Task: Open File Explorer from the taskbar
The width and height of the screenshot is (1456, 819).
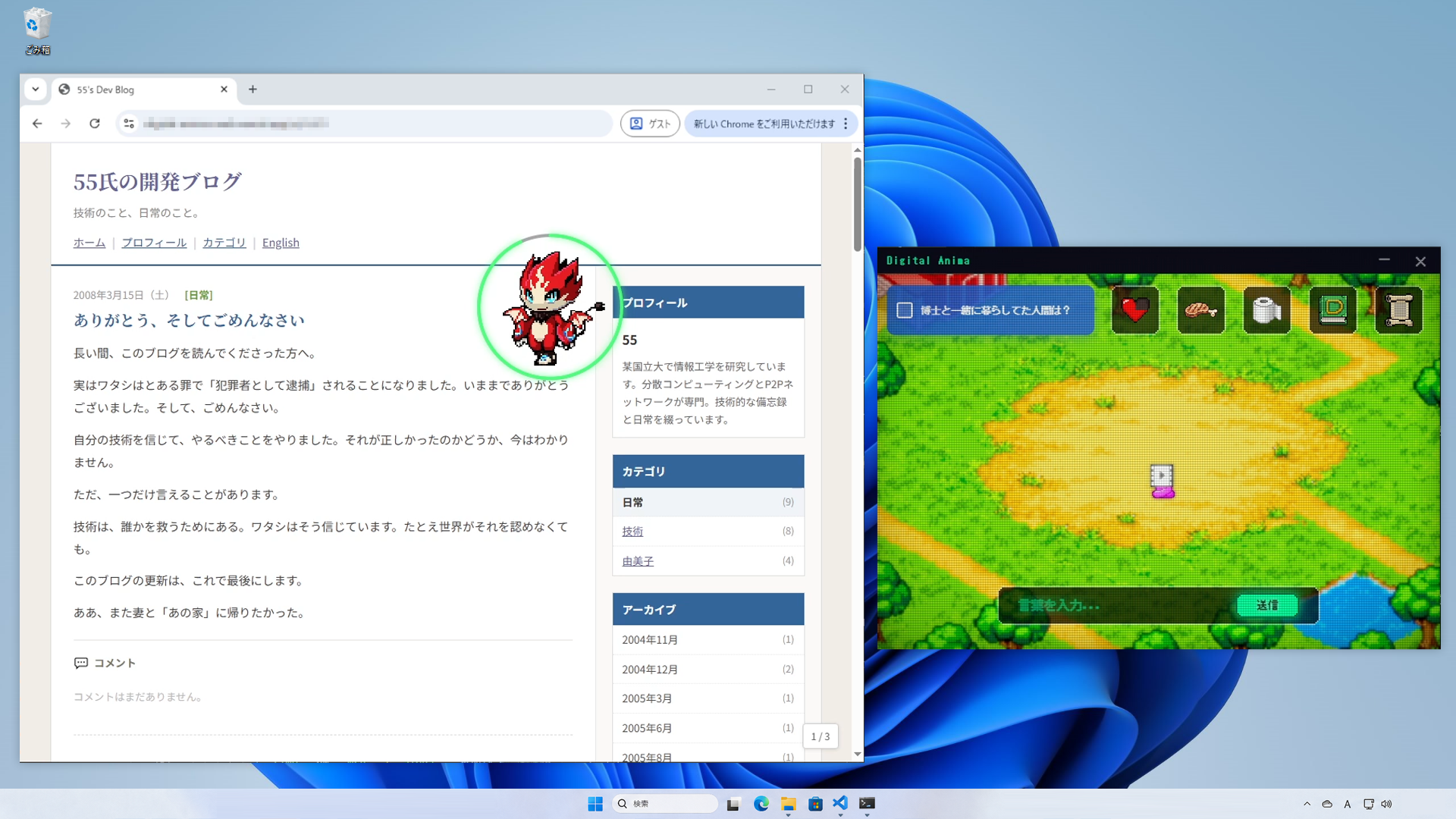Action: point(788,804)
